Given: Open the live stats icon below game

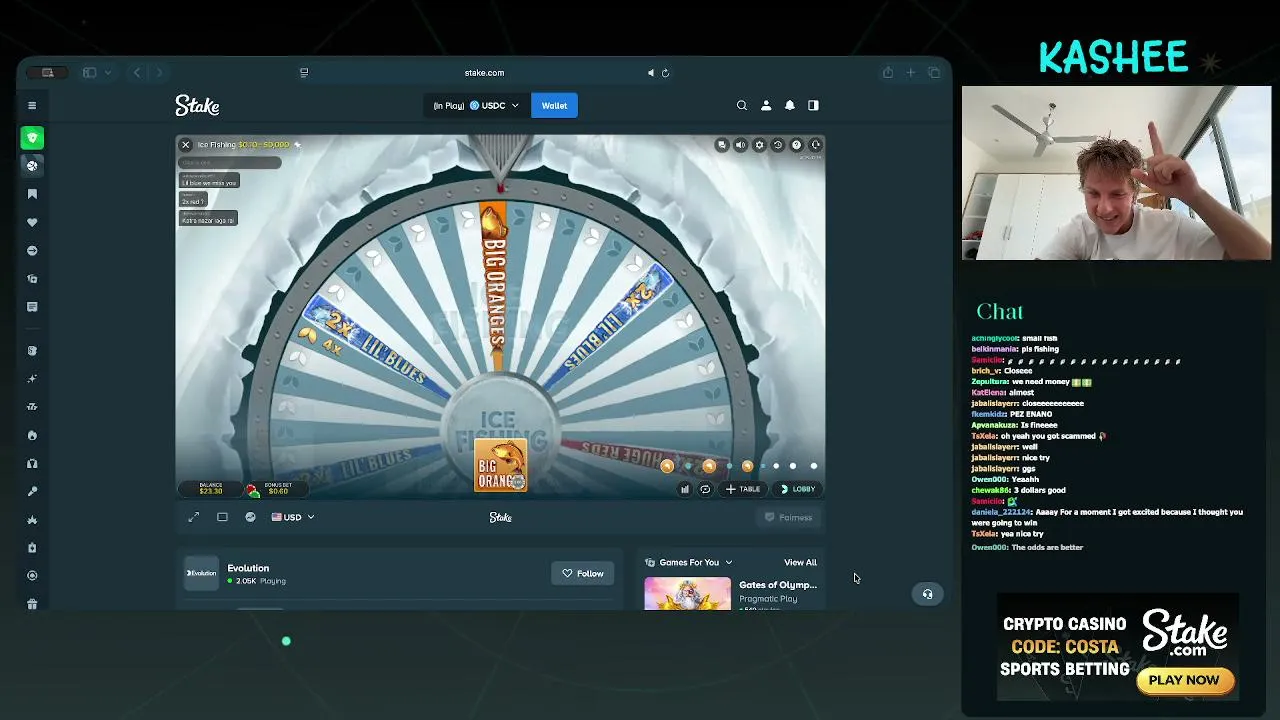Looking at the screenshot, I should coord(250,517).
